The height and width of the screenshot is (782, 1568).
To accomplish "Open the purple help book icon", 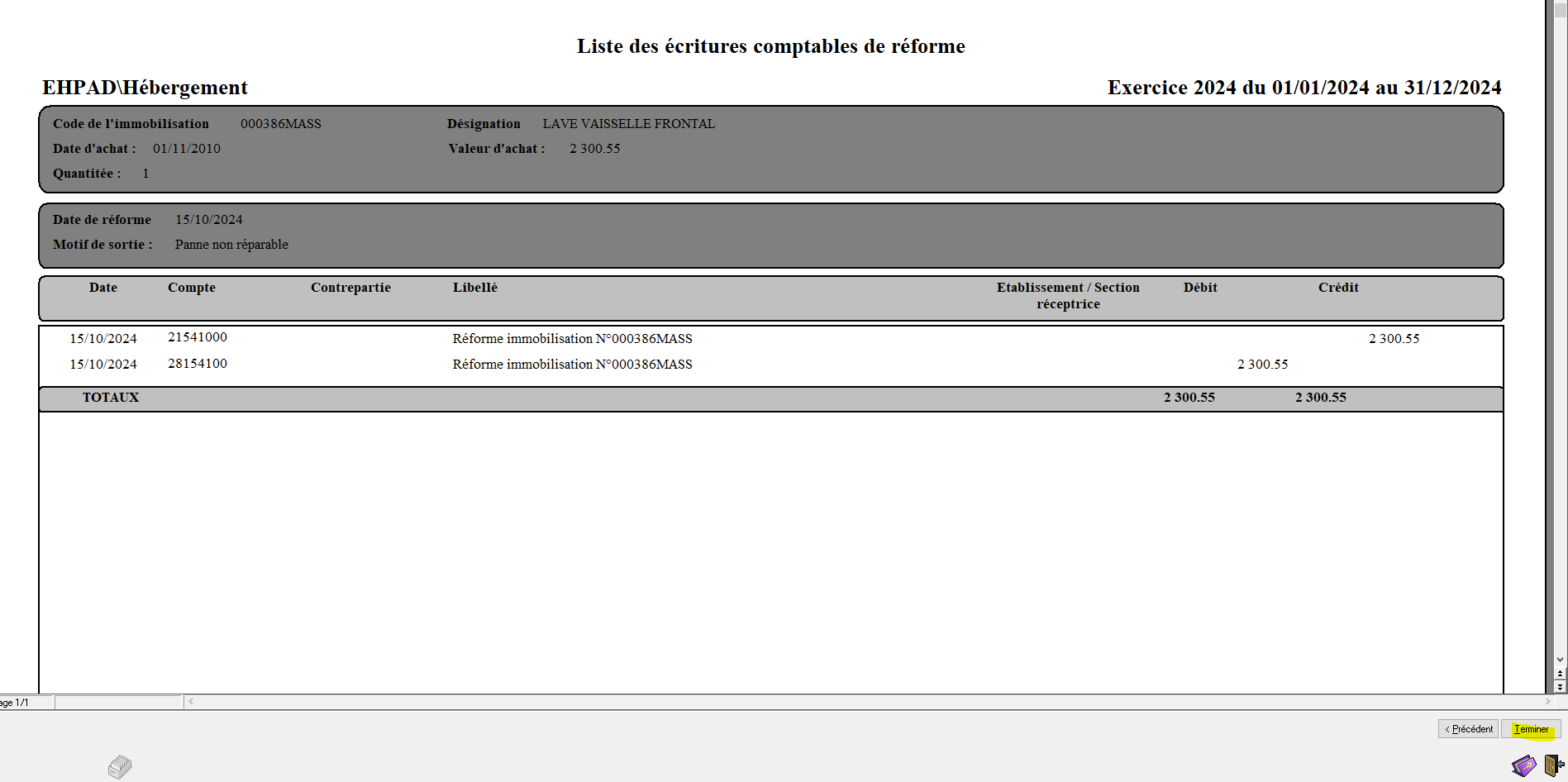I will point(1523,765).
